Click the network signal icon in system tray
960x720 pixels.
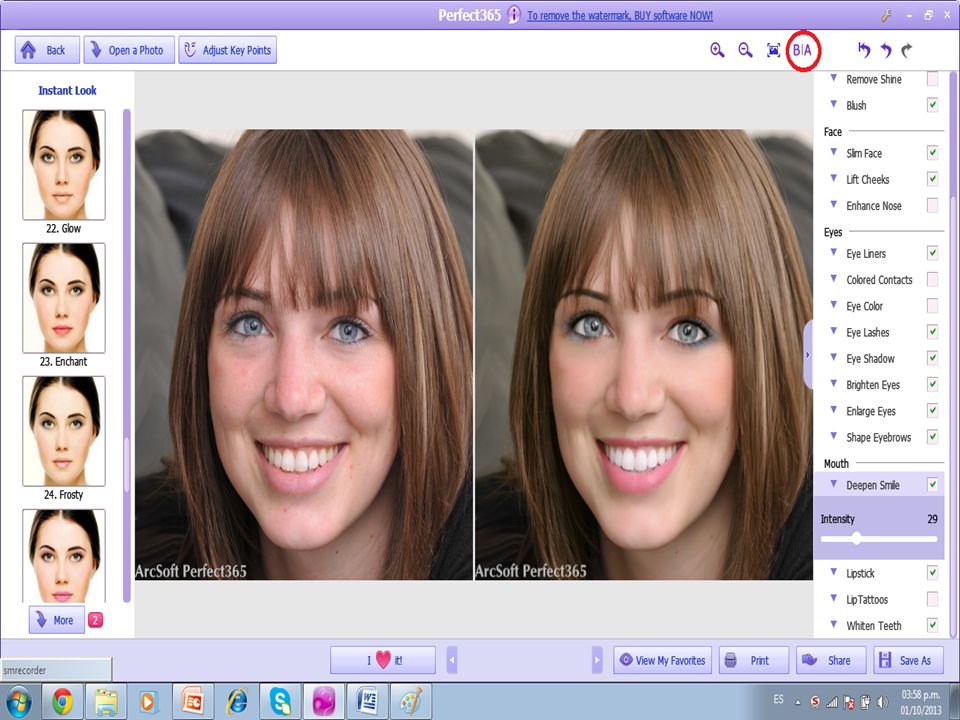coord(831,702)
